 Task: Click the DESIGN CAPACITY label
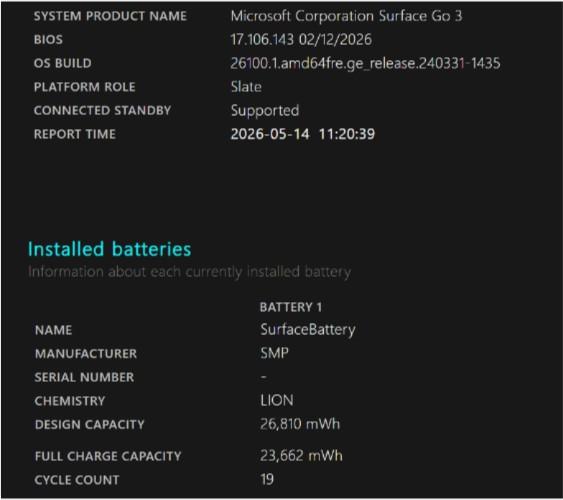coord(89,425)
